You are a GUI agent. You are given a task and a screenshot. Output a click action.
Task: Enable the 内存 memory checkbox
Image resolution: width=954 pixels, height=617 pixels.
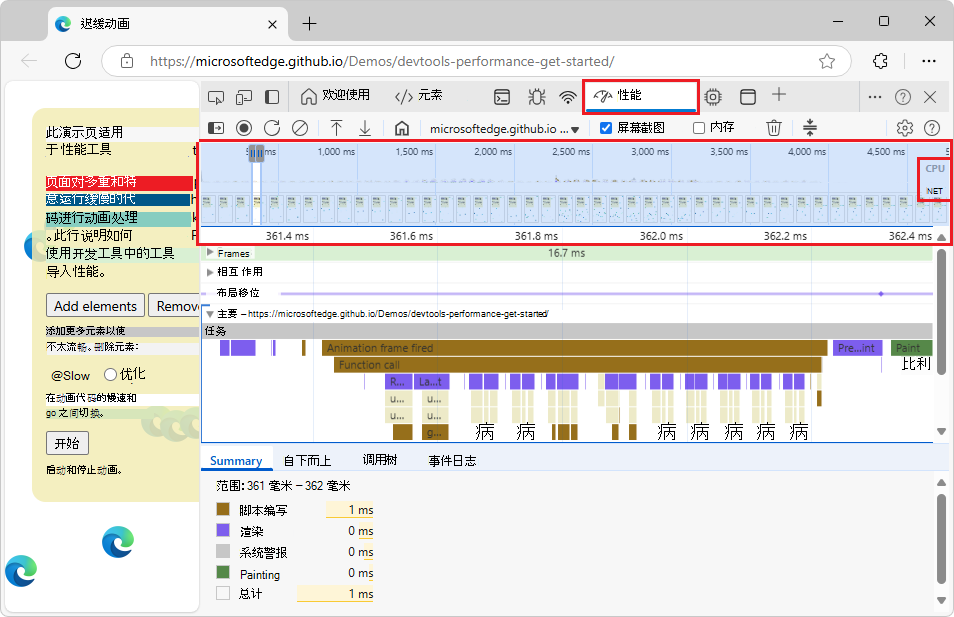pos(699,128)
